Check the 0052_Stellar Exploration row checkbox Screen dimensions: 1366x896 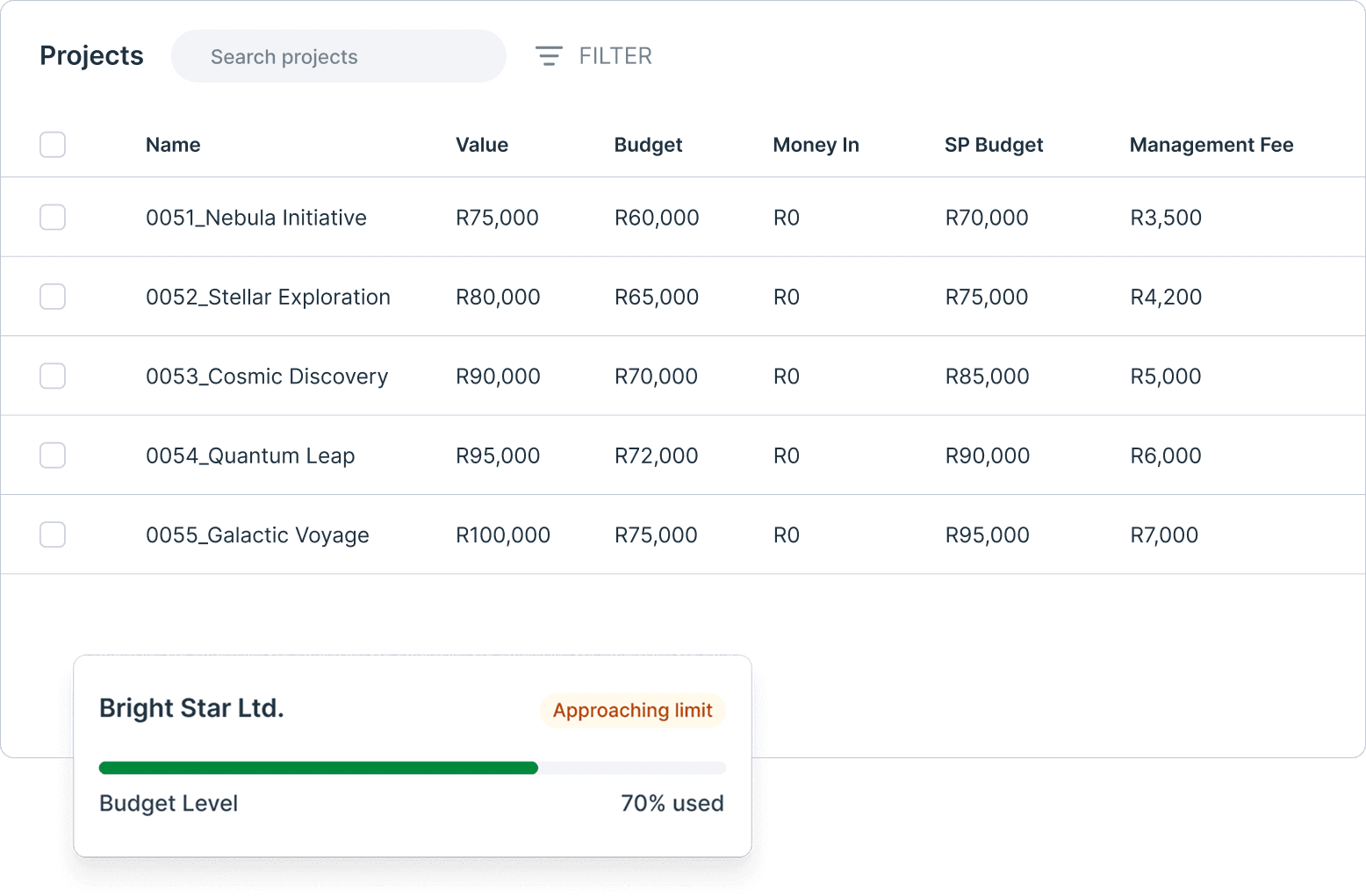coord(53,297)
